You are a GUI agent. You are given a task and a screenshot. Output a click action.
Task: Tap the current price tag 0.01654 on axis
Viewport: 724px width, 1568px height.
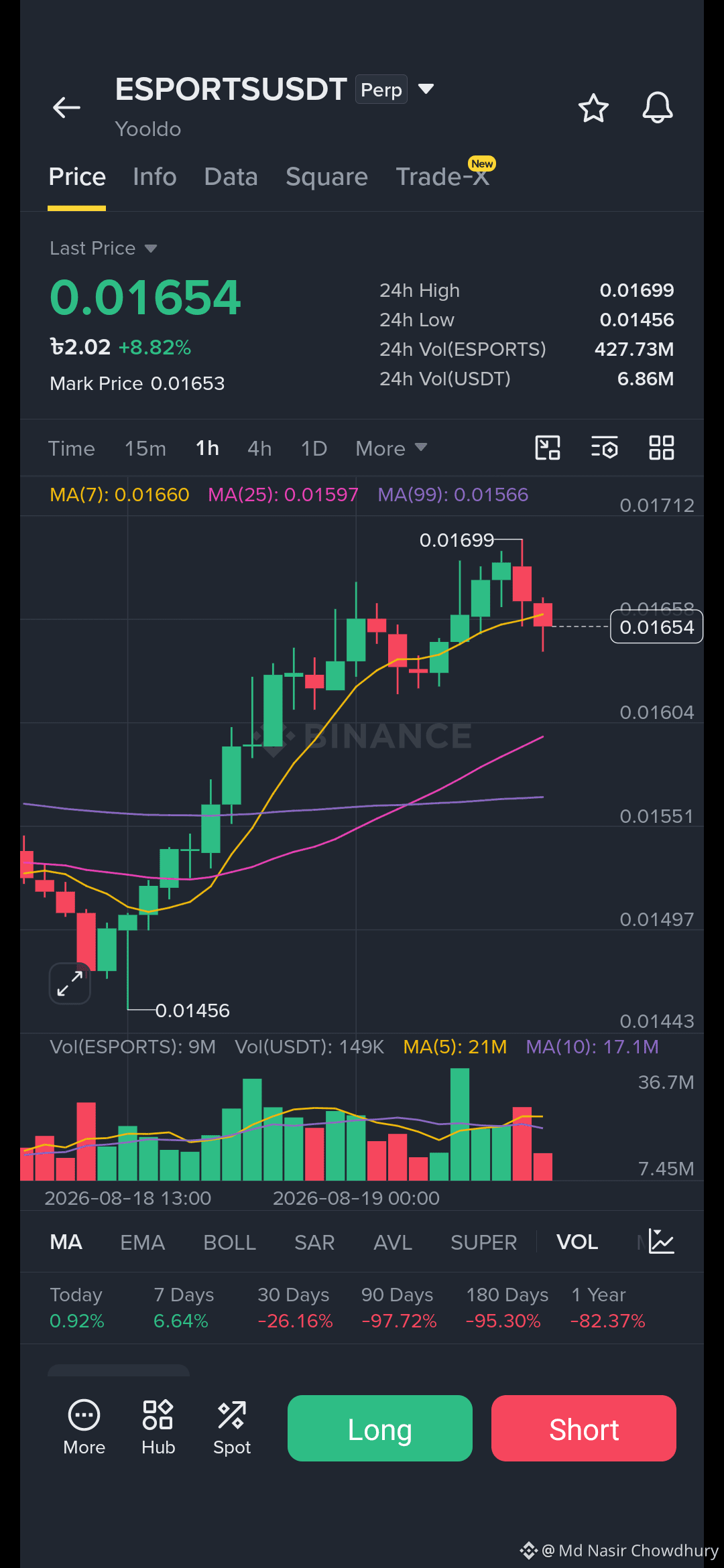point(657,627)
